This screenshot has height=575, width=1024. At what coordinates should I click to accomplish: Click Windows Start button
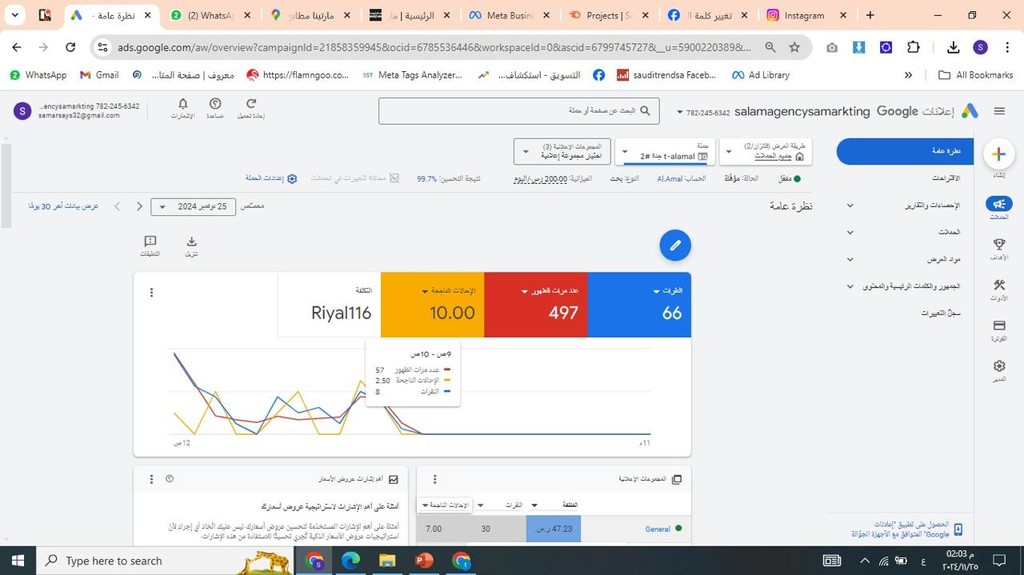18,561
